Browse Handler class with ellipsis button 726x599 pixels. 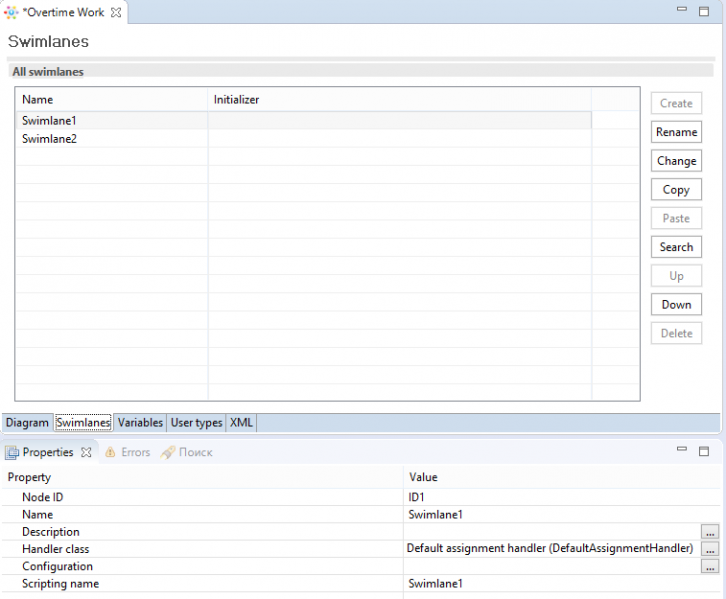[710, 549]
